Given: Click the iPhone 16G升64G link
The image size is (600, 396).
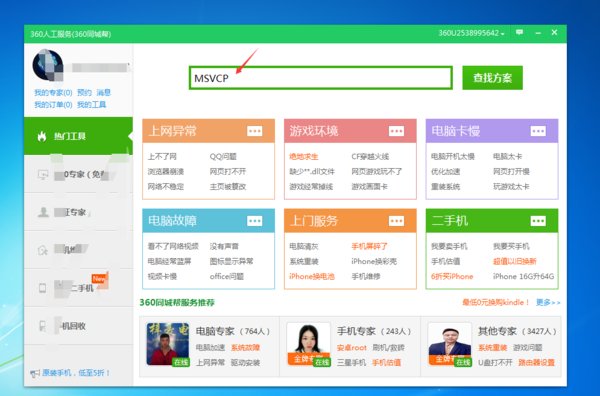Looking at the screenshot, I should tap(523, 277).
